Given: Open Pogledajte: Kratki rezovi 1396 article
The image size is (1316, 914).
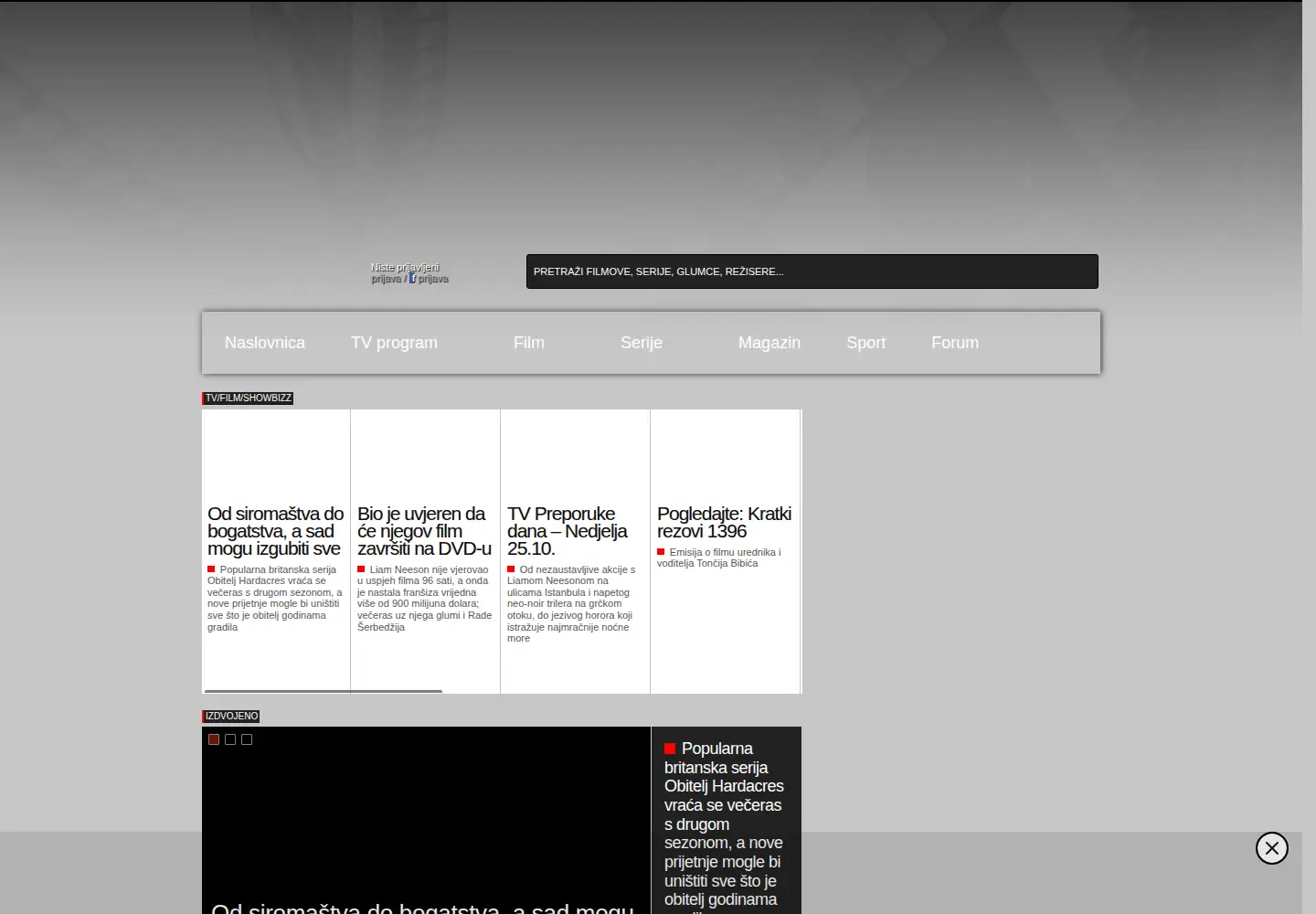Looking at the screenshot, I should (x=724, y=522).
